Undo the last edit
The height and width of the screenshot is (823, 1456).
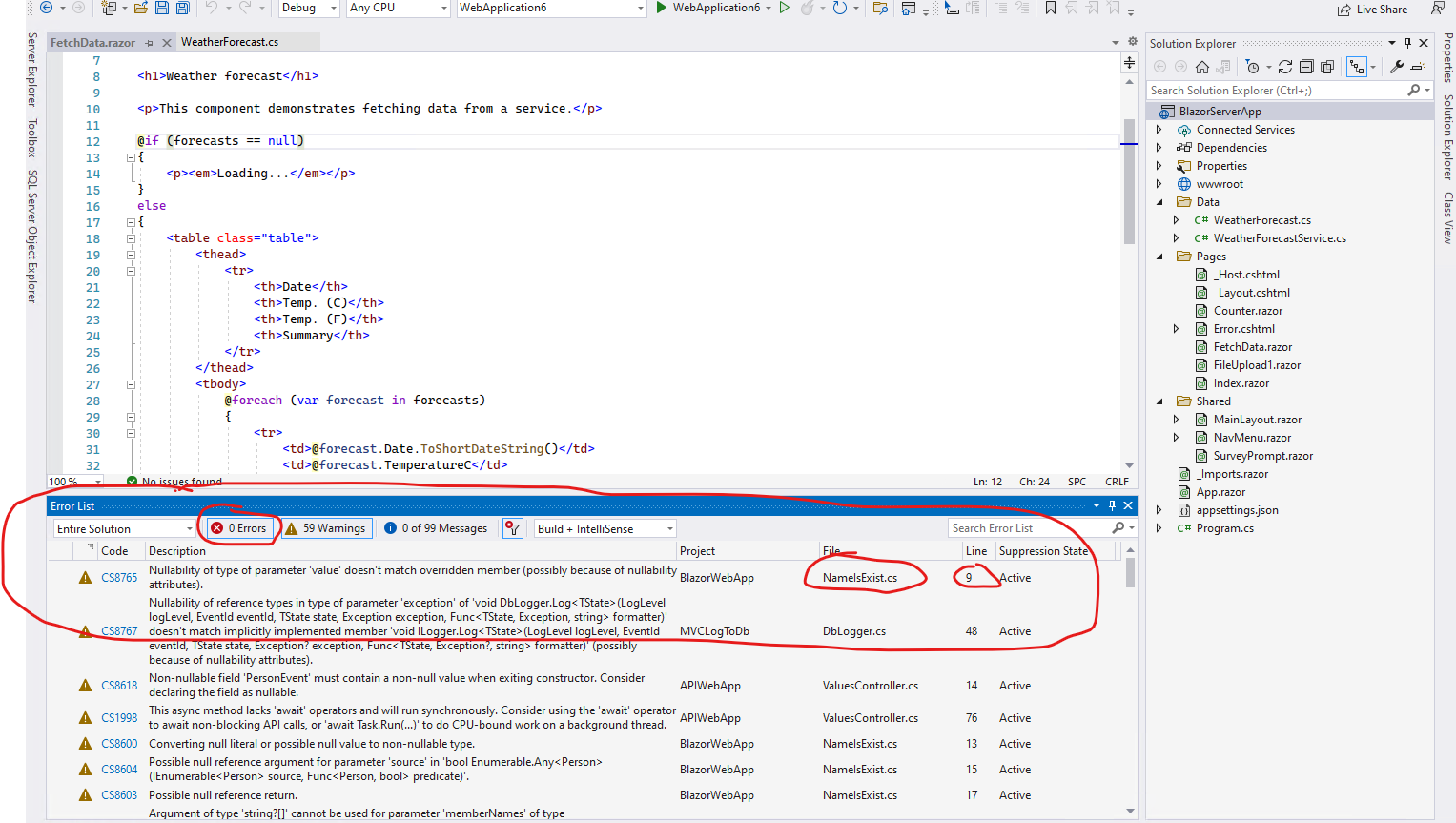coord(212,9)
